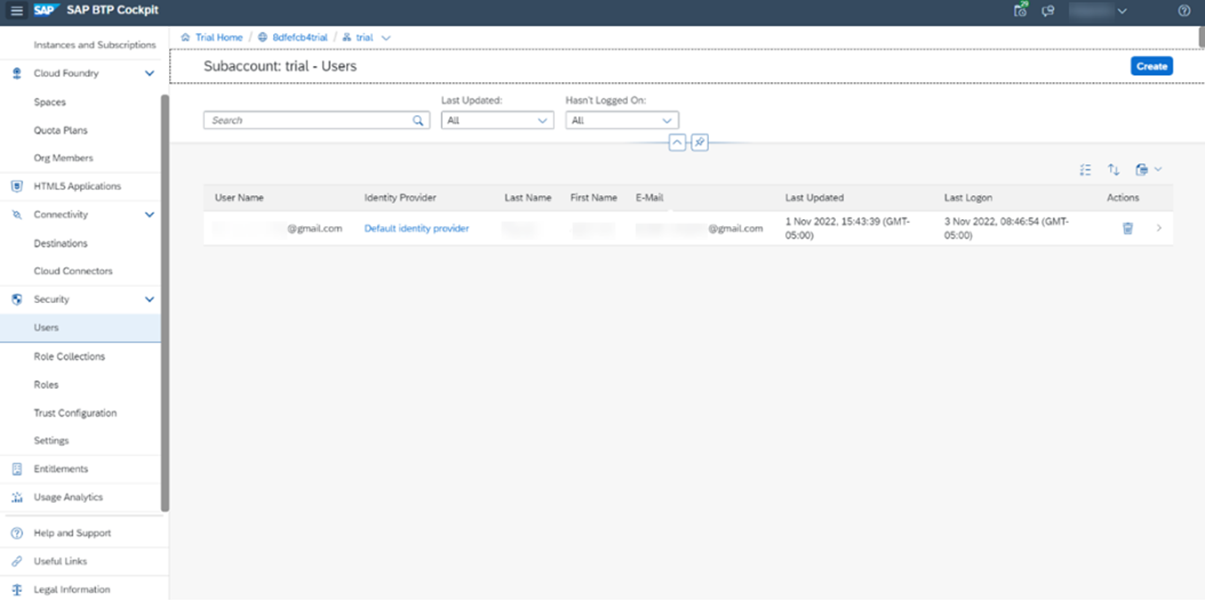Click the Create button
The height and width of the screenshot is (601, 1205).
1152,66
